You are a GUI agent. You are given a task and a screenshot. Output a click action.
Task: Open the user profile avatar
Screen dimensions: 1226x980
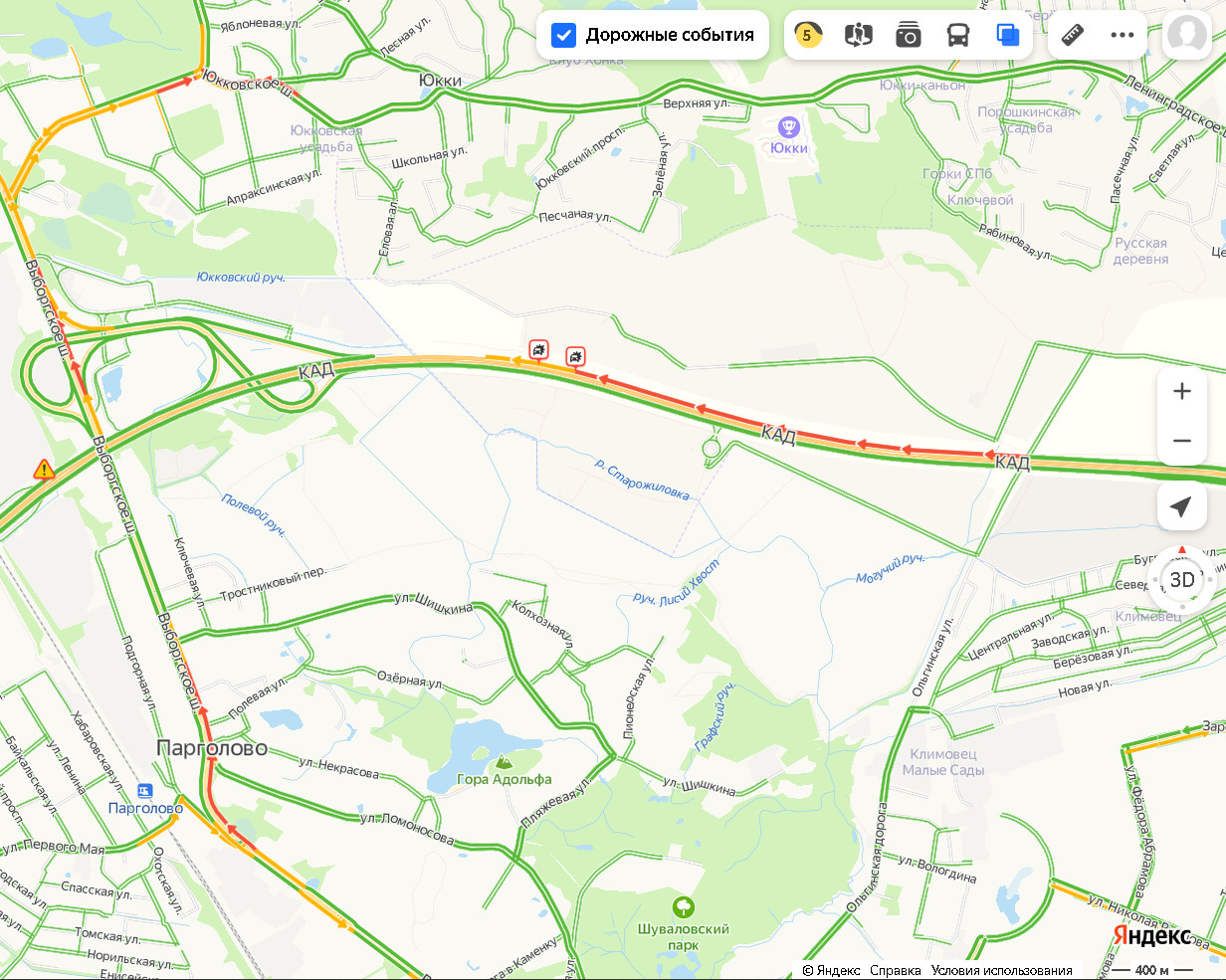tap(1187, 35)
